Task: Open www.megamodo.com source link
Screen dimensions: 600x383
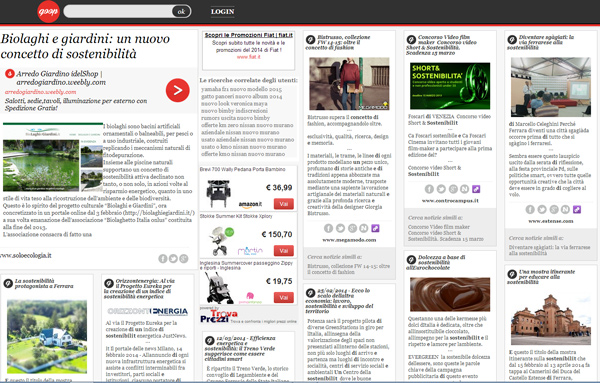Action: (349, 240)
